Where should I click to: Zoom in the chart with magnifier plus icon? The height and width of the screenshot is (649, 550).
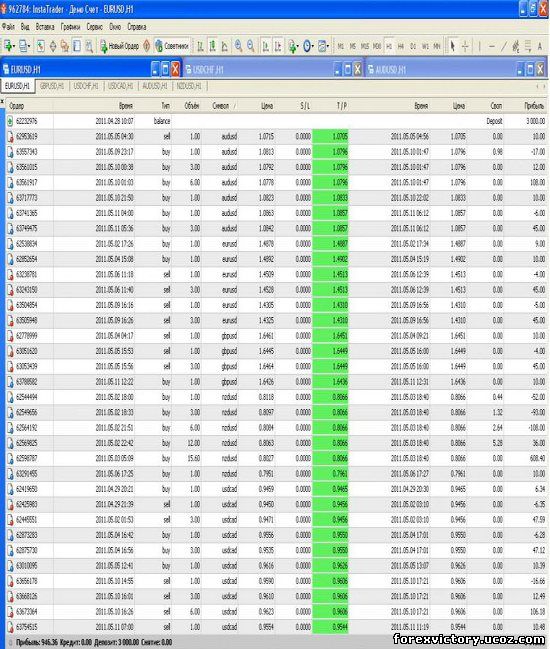click(x=238, y=46)
